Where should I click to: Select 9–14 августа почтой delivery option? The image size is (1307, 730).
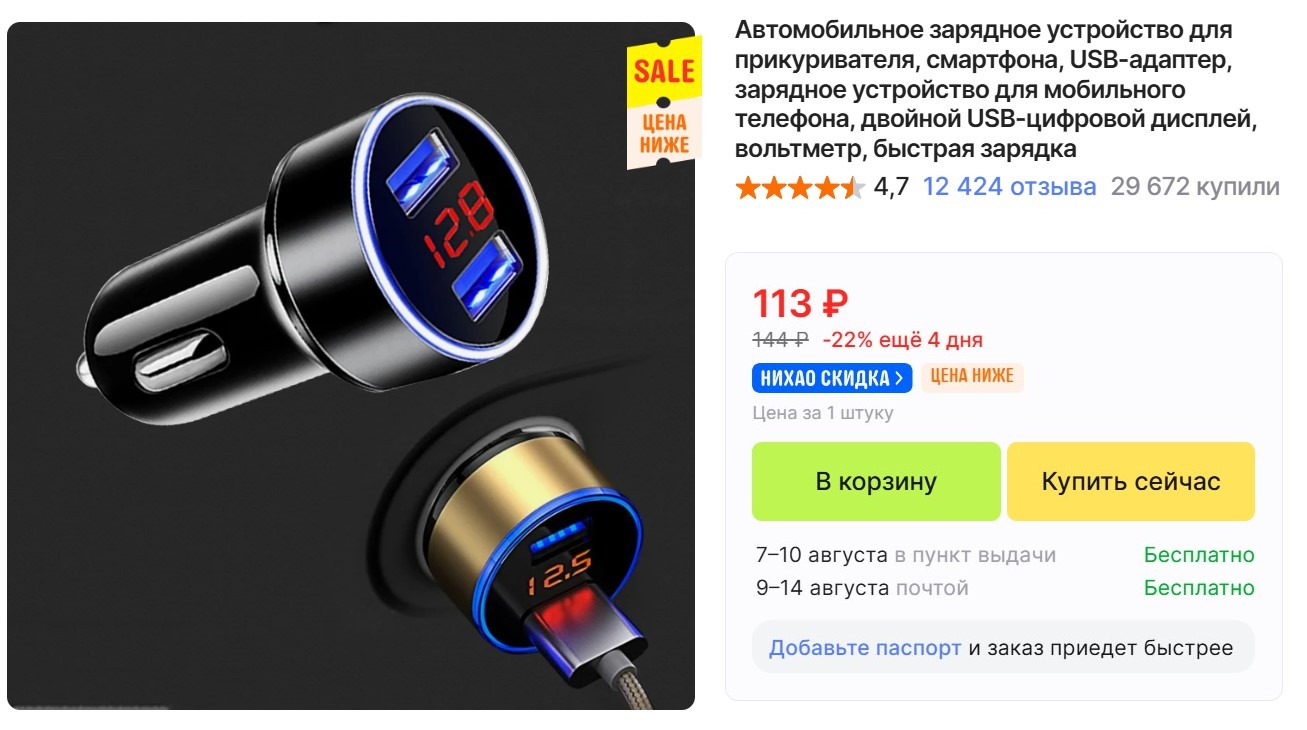click(x=1005, y=588)
